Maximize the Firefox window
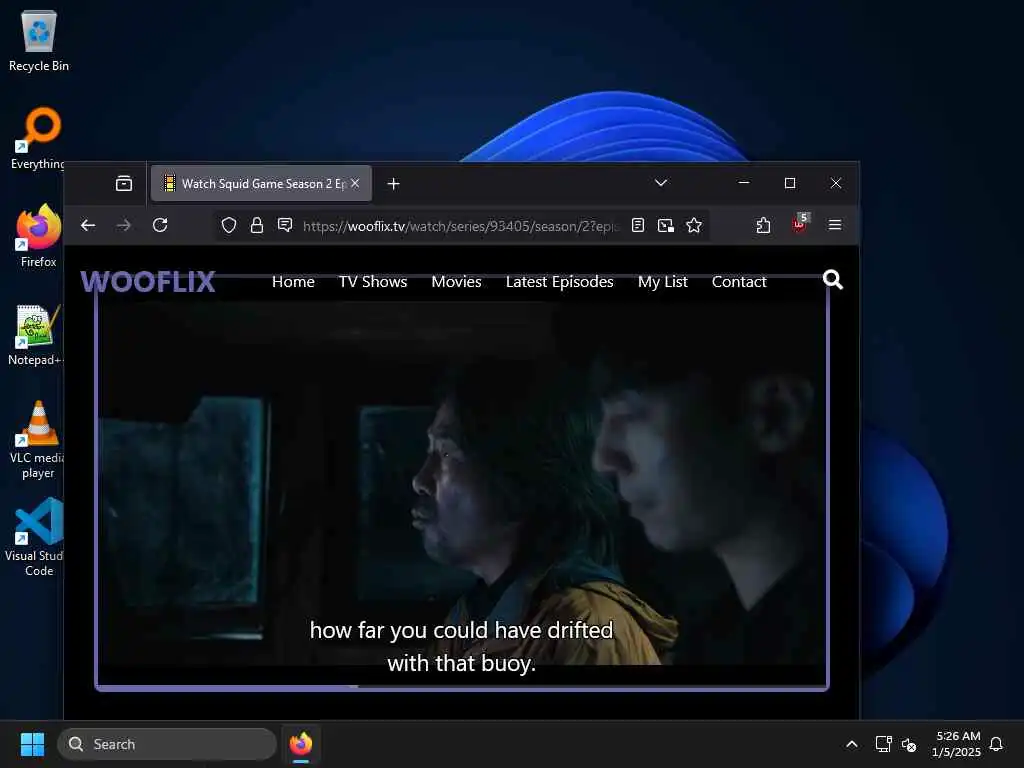This screenshot has width=1024, height=768. click(790, 183)
